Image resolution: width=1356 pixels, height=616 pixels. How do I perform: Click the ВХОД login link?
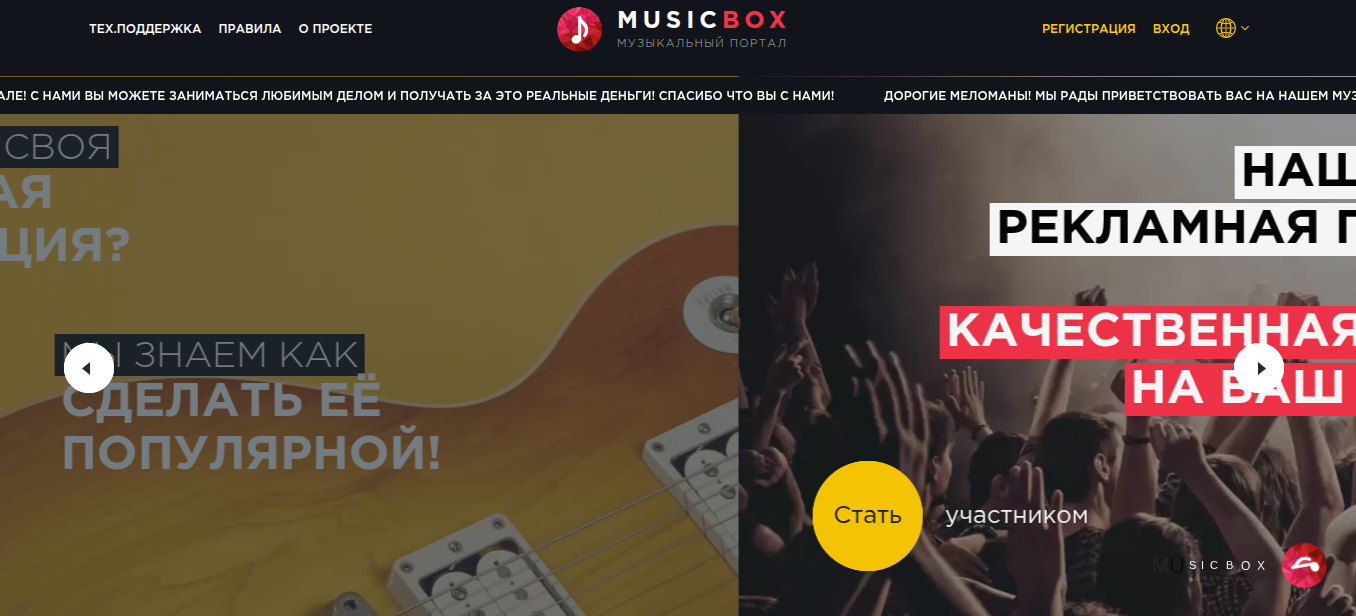pos(1171,29)
